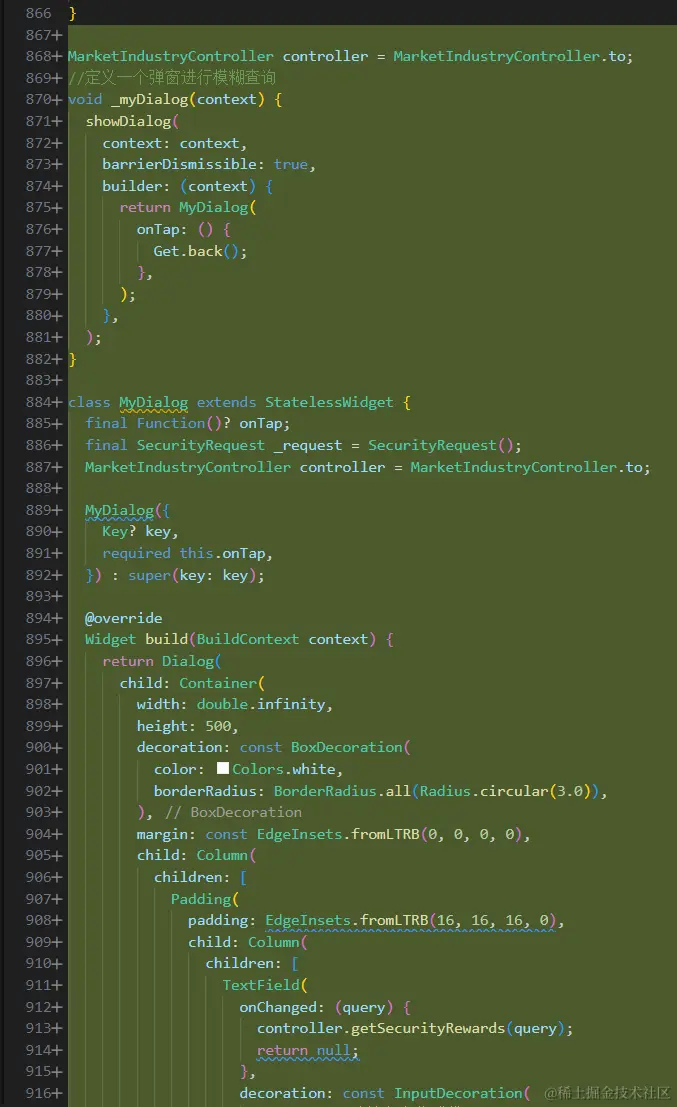
Task: Click 'onChanged: (query)' on line 912
Action: point(316,1007)
